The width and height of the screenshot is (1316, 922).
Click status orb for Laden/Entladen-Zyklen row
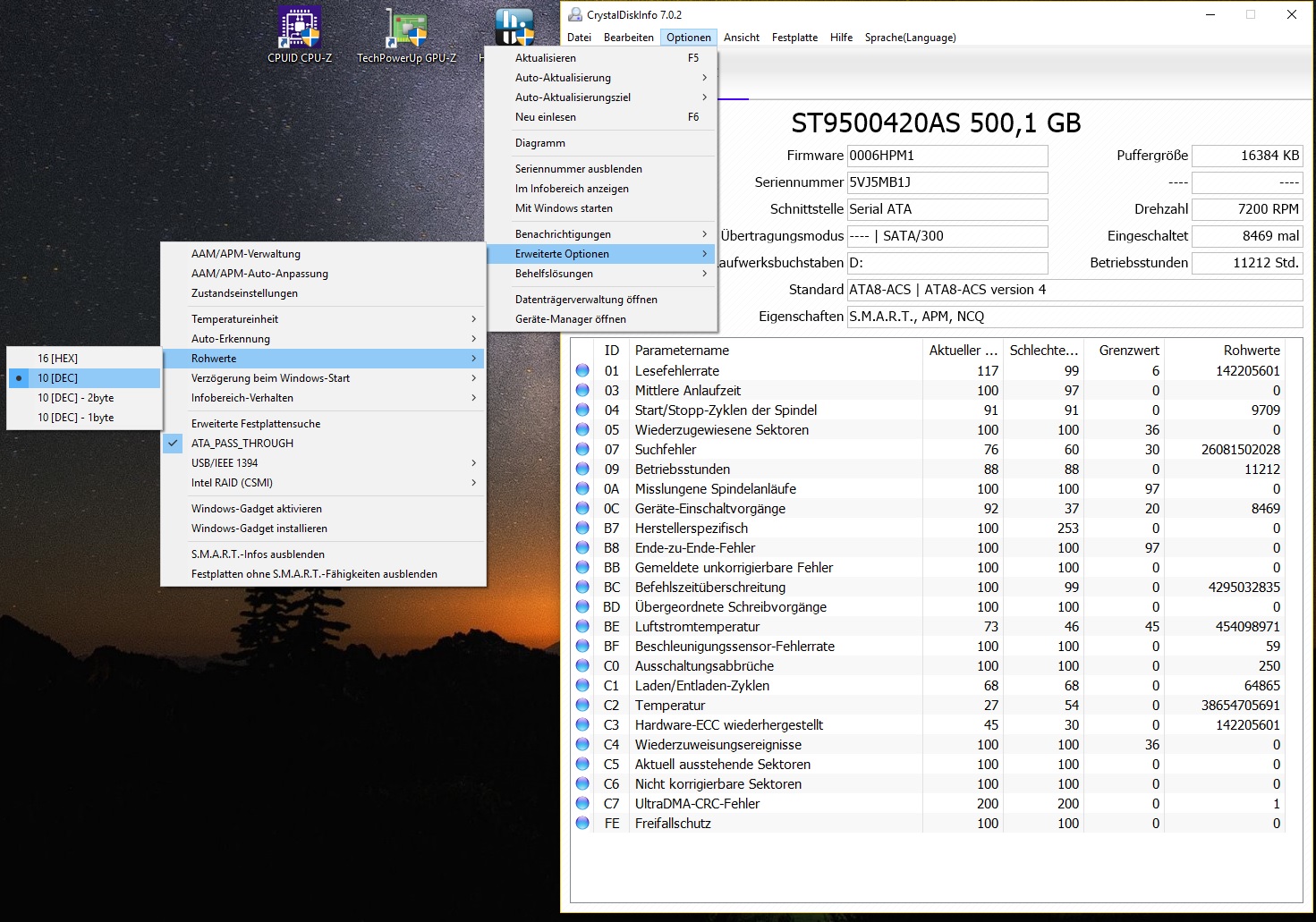582,685
